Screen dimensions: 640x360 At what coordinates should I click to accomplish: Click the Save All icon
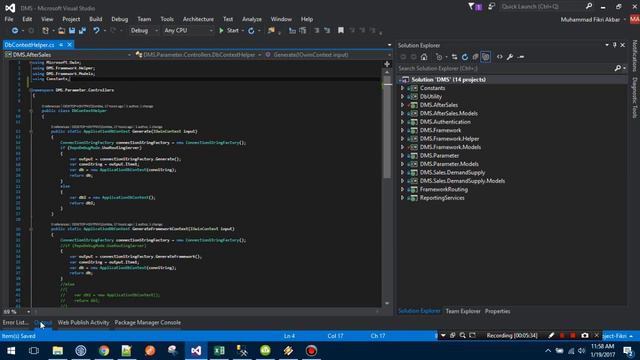click(x=82, y=31)
